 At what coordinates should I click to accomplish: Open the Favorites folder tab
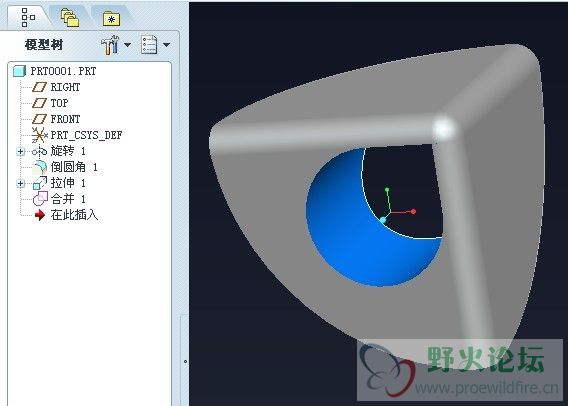tap(111, 18)
